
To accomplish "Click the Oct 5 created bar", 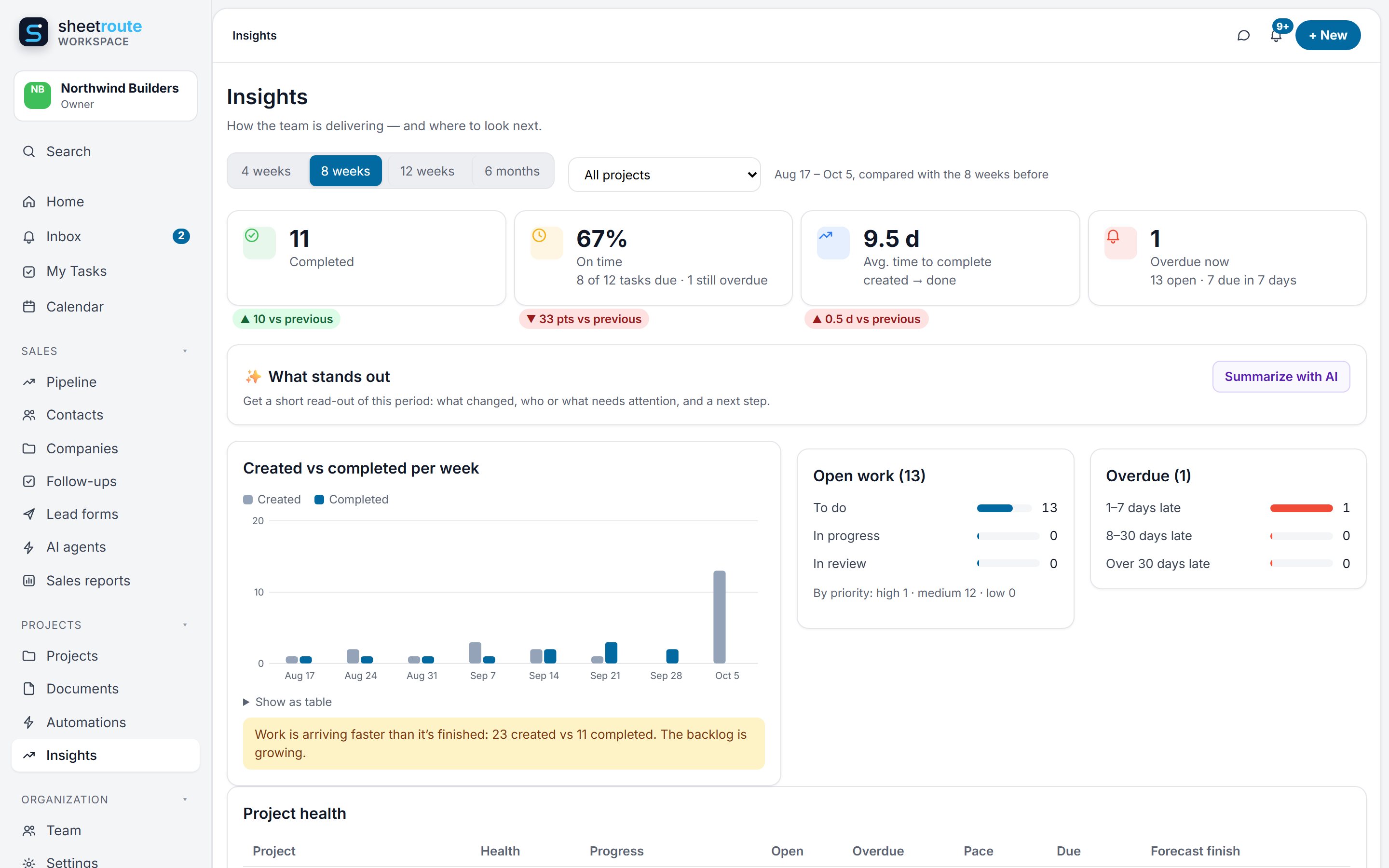I will coord(719,617).
